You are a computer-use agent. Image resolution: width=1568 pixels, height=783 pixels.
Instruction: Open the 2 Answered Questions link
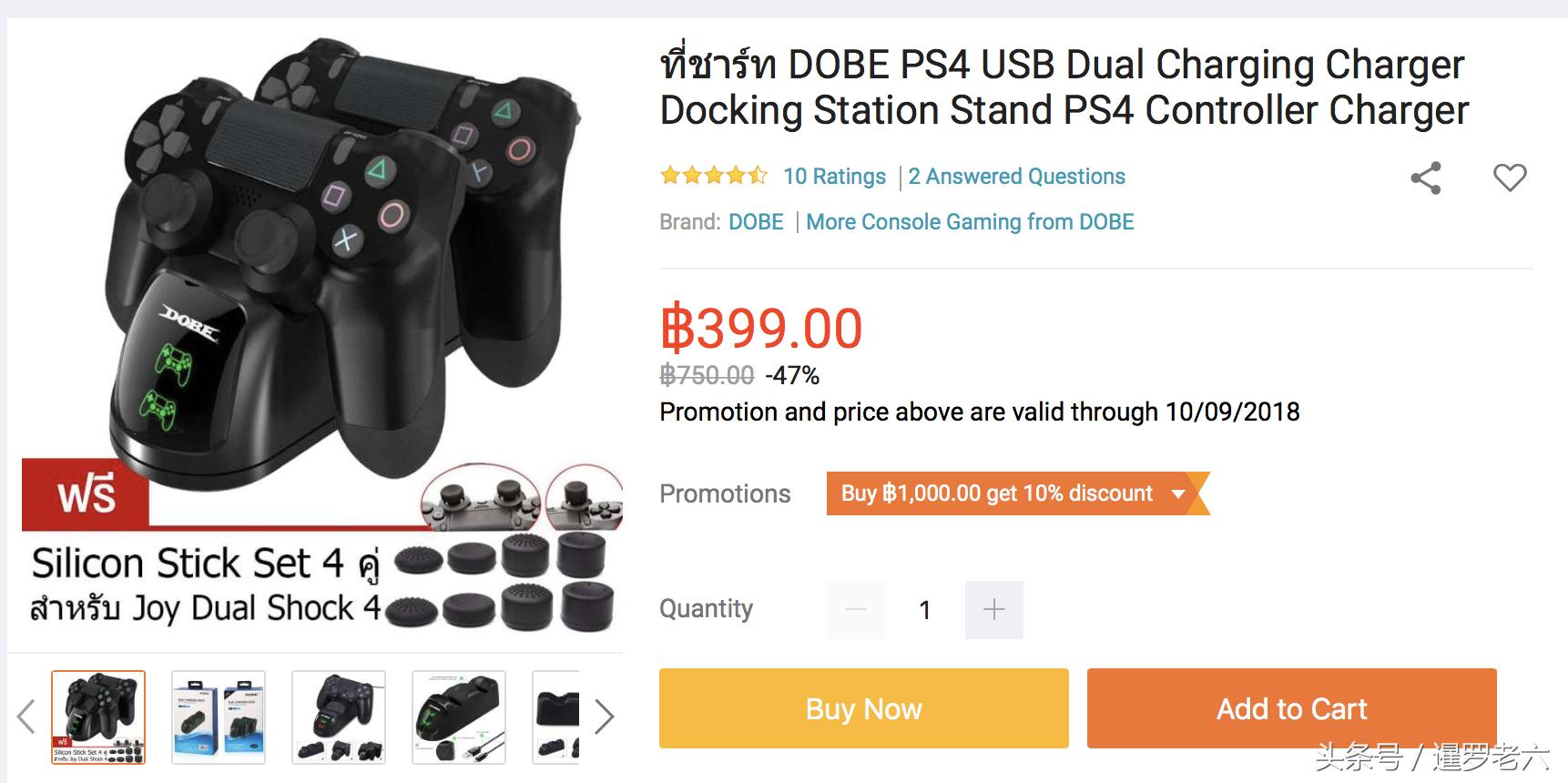(1016, 177)
